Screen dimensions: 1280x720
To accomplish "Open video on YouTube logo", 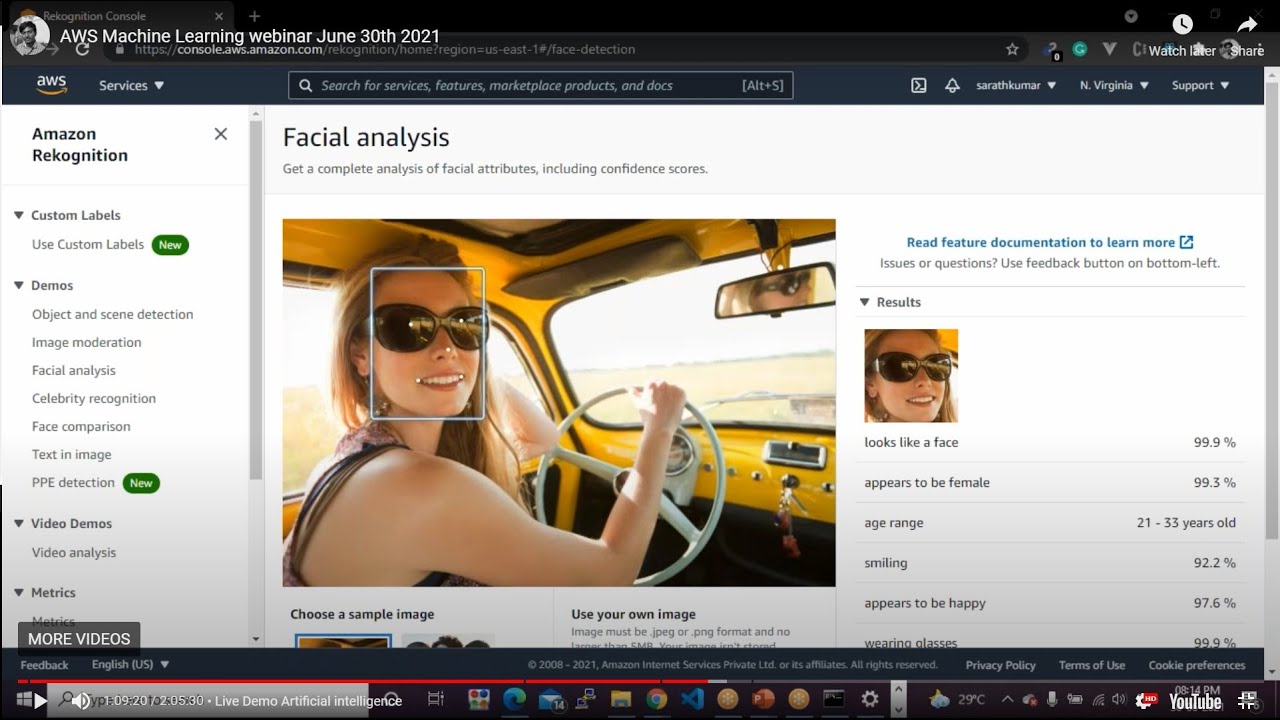I will click(1195, 701).
